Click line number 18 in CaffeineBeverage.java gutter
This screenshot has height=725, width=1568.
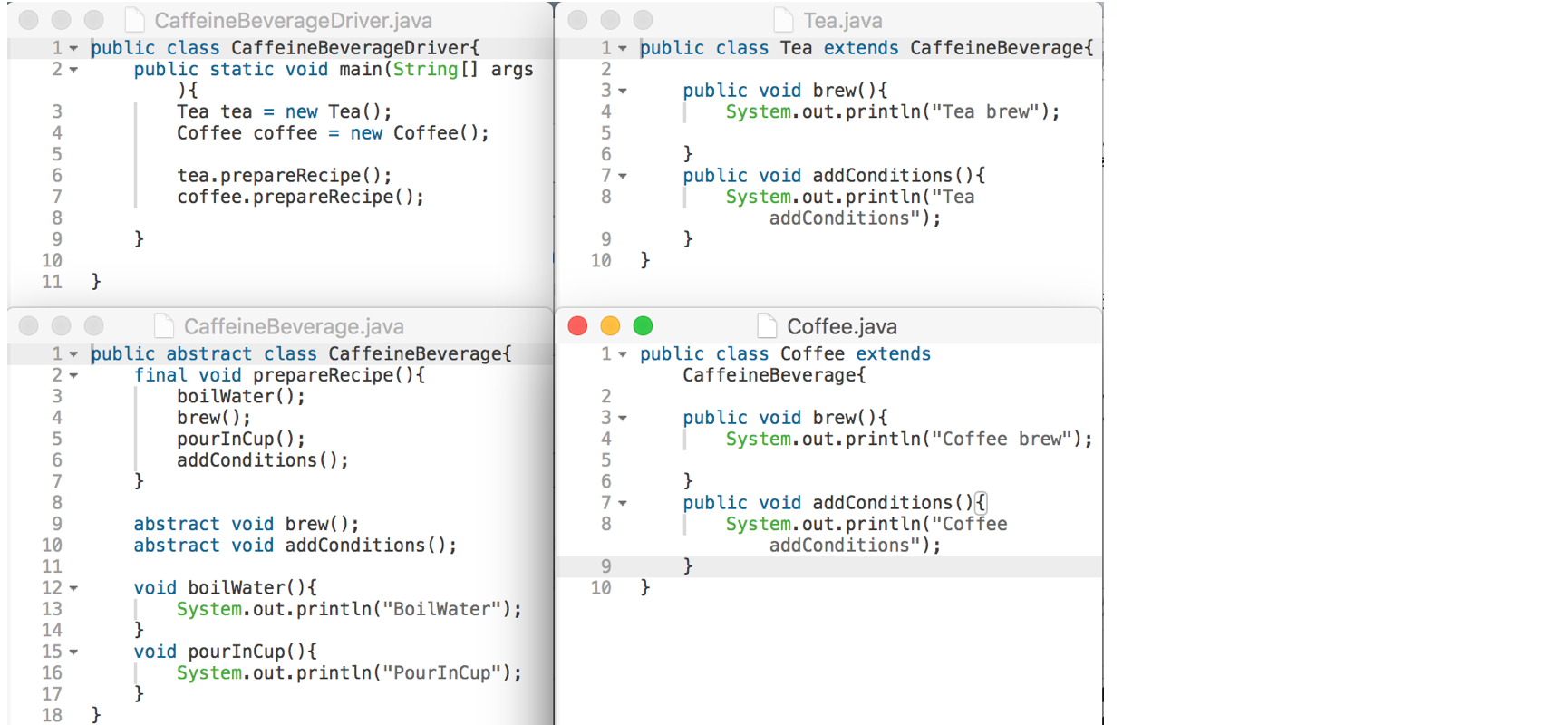tap(52, 715)
